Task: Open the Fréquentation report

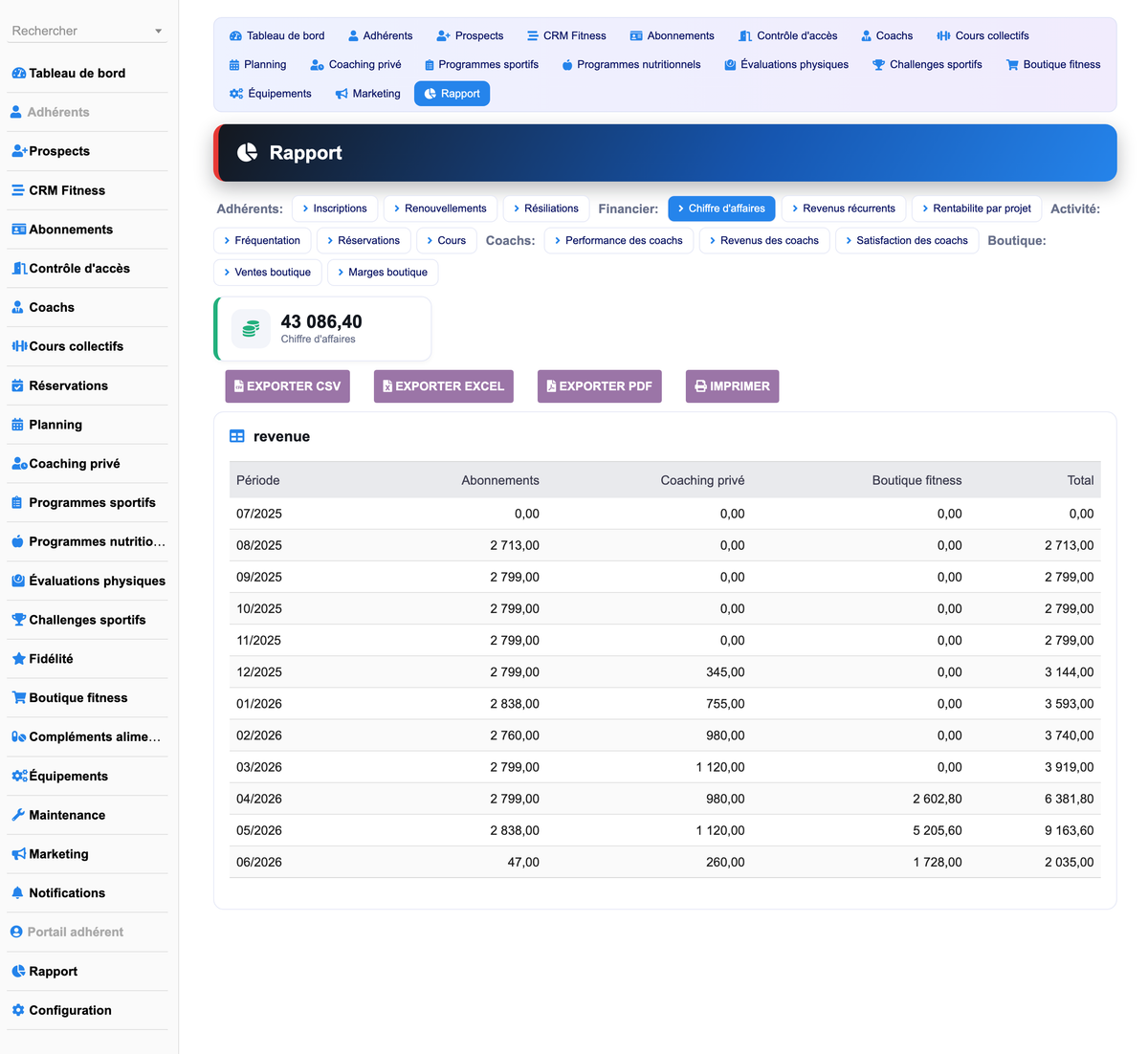Action: tap(261, 240)
